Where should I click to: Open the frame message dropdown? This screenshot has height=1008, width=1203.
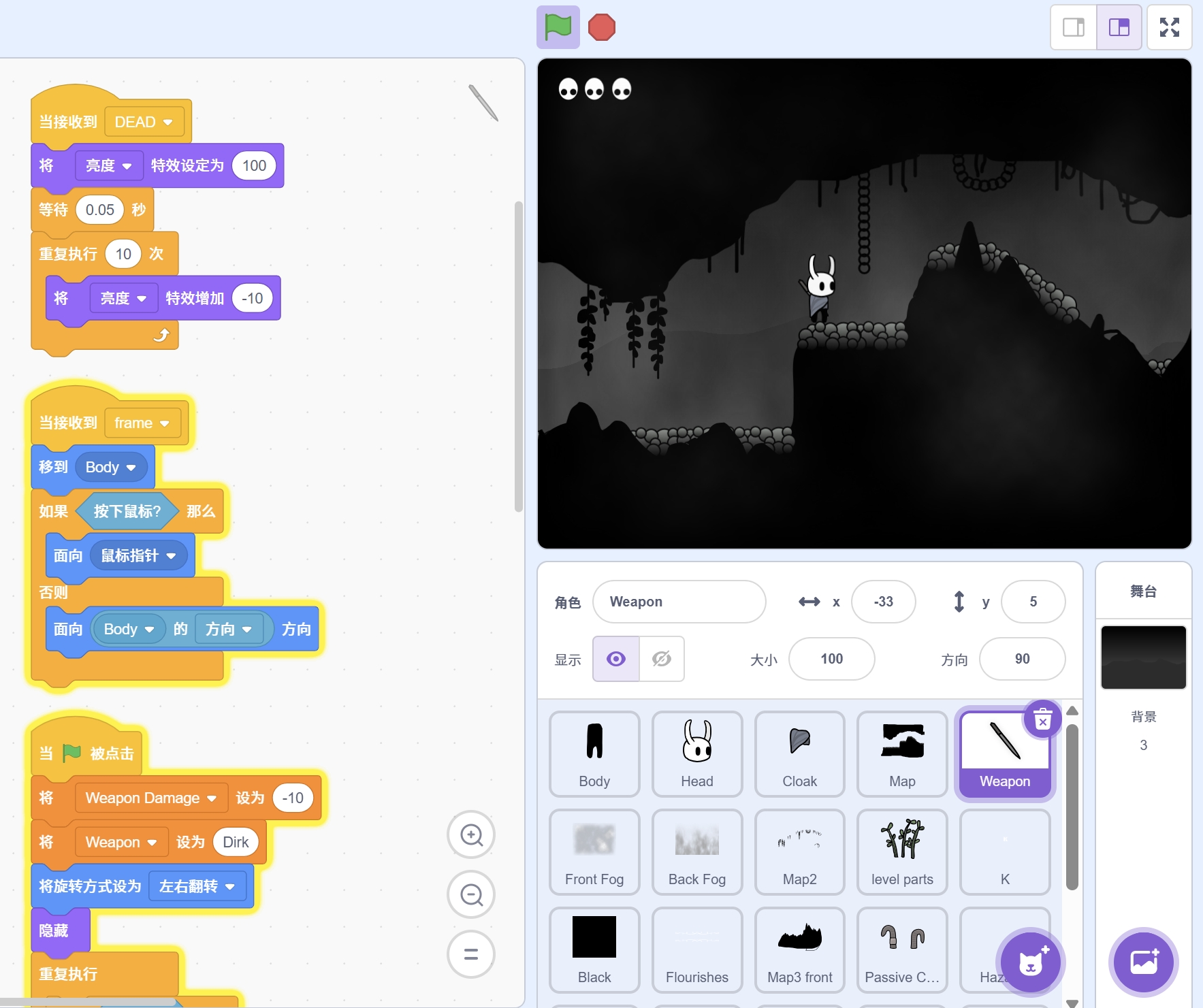click(x=142, y=423)
